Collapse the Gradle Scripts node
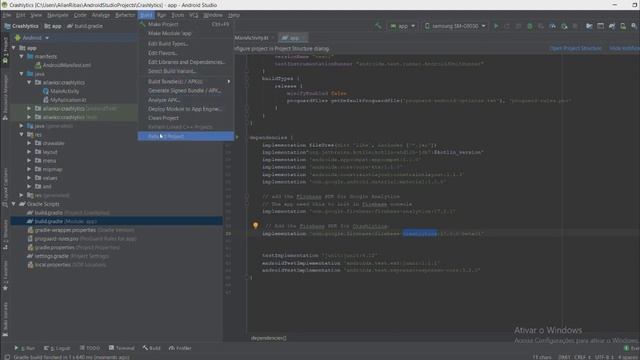Image resolution: width=640 pixels, height=360 pixels. click(x=14, y=204)
